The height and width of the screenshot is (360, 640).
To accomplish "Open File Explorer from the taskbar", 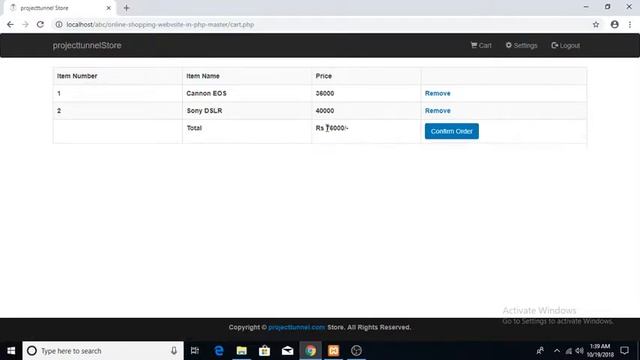I will pos(242,351).
